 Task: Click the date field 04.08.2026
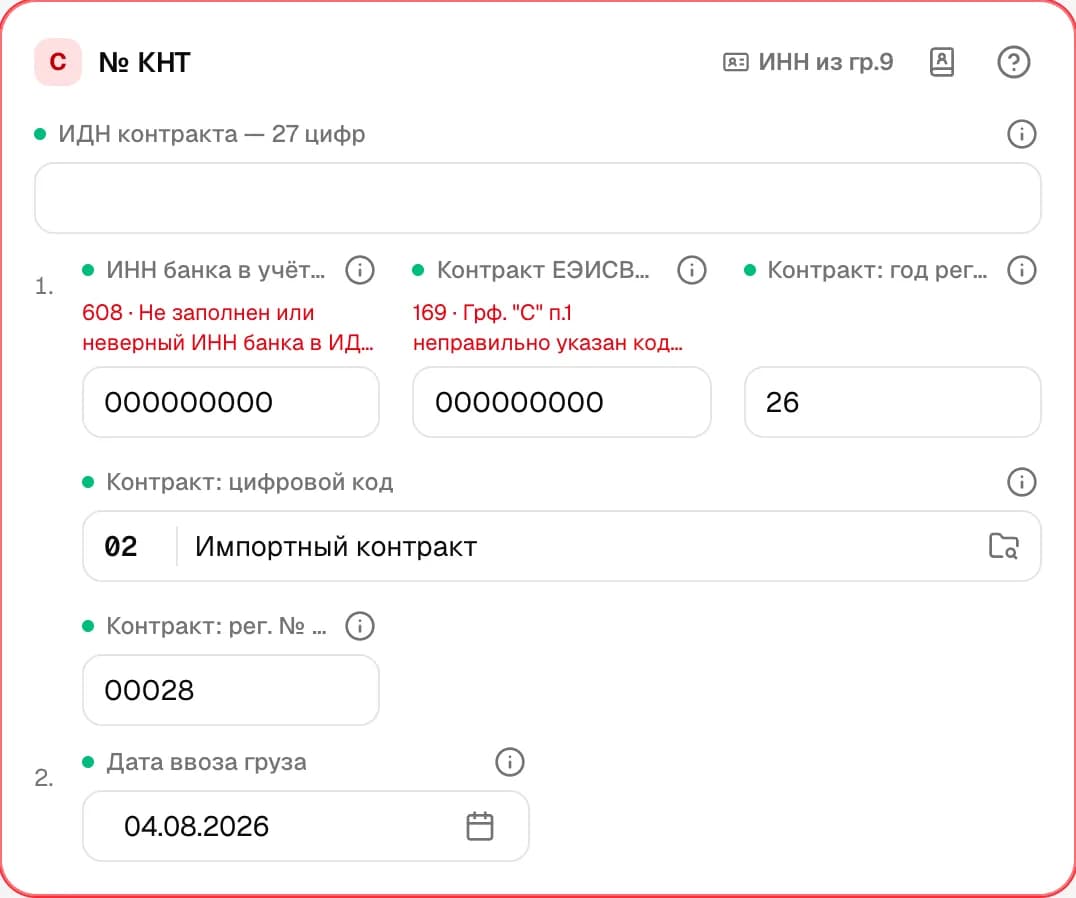pos(306,826)
